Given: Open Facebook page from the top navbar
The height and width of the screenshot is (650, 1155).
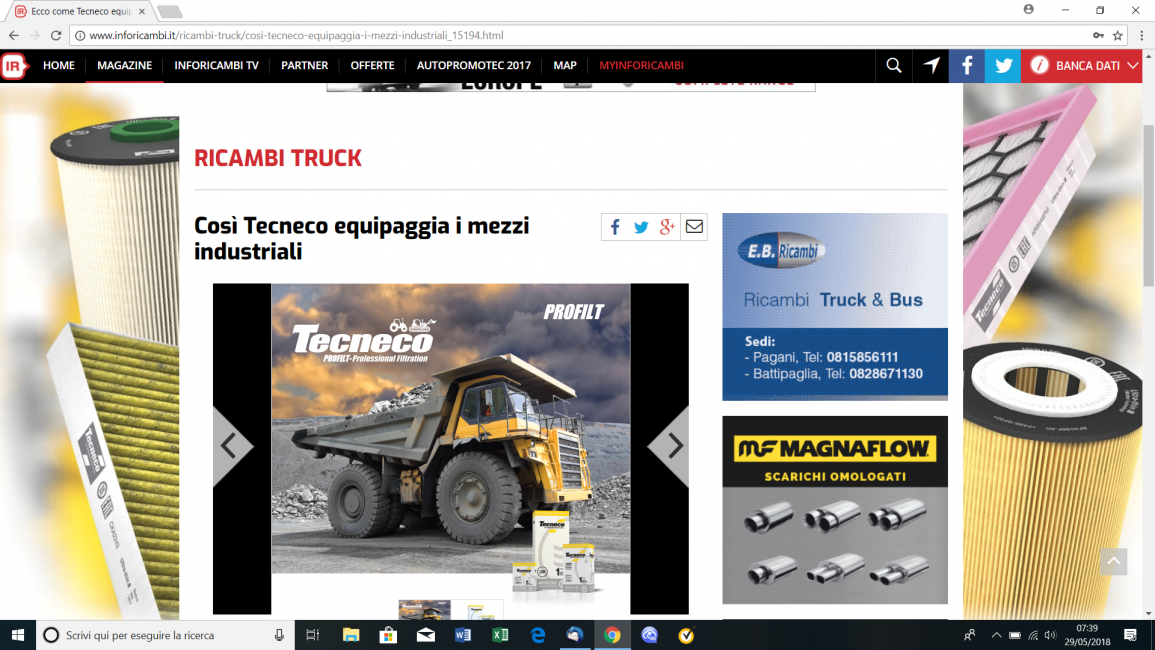Looking at the screenshot, I should pyautogui.click(x=966, y=66).
